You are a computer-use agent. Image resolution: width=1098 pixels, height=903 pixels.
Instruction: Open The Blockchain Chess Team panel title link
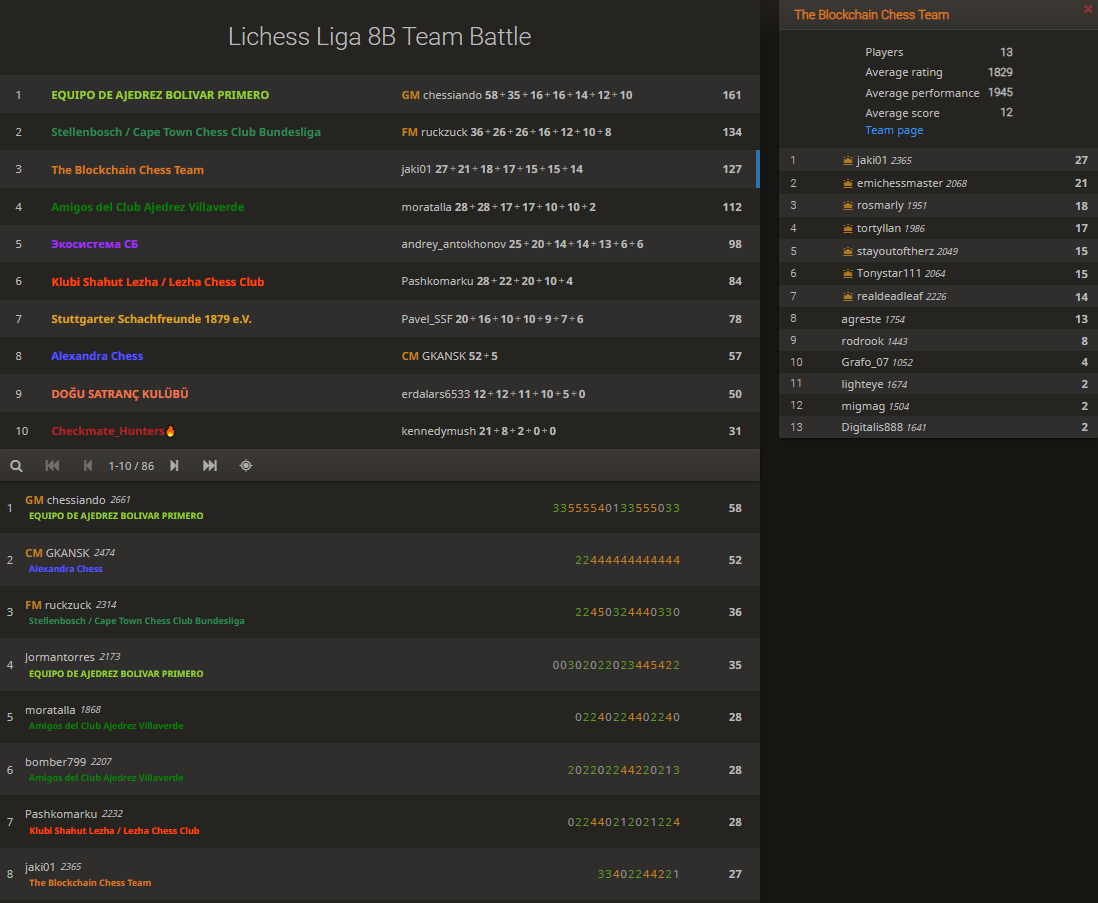[x=871, y=15]
